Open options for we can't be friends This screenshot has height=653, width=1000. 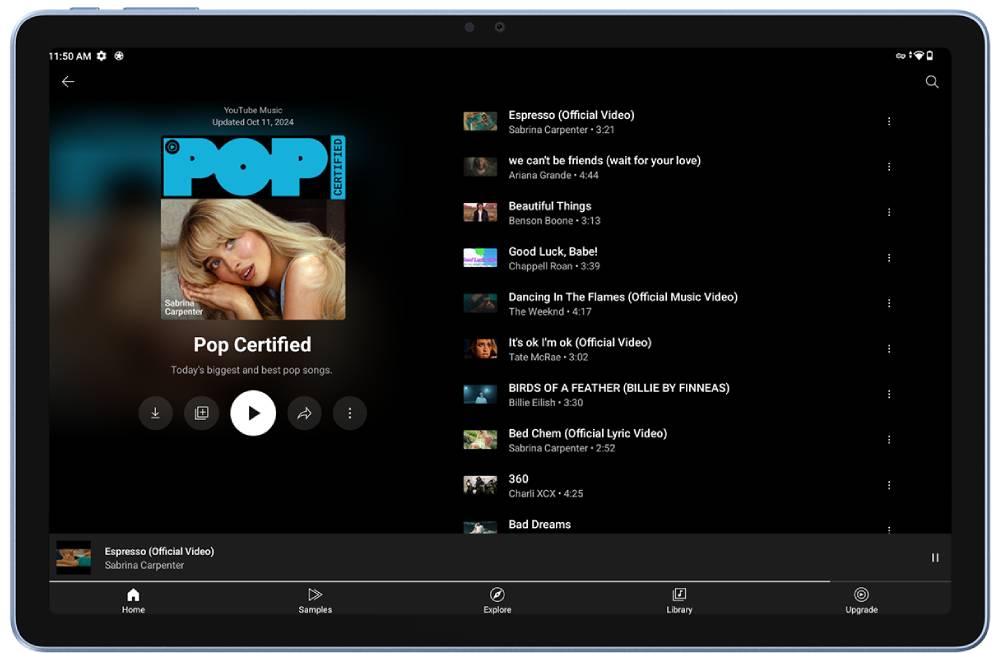click(x=889, y=166)
